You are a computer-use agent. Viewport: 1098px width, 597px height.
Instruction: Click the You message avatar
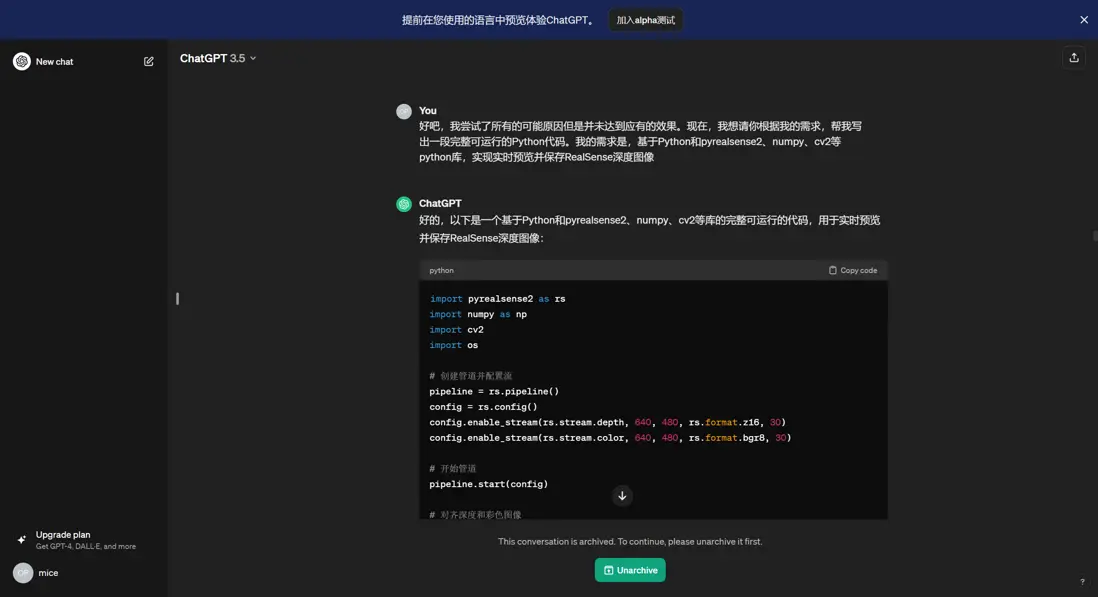(403, 111)
